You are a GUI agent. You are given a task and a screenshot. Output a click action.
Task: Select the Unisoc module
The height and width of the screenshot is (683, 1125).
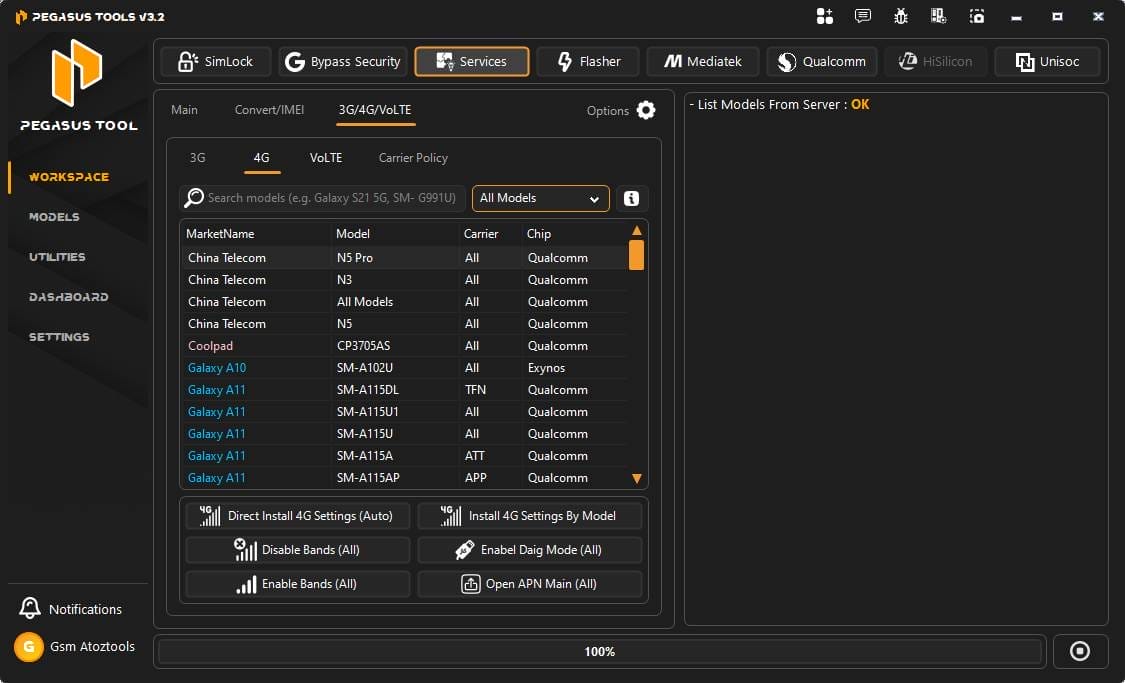pos(1047,61)
